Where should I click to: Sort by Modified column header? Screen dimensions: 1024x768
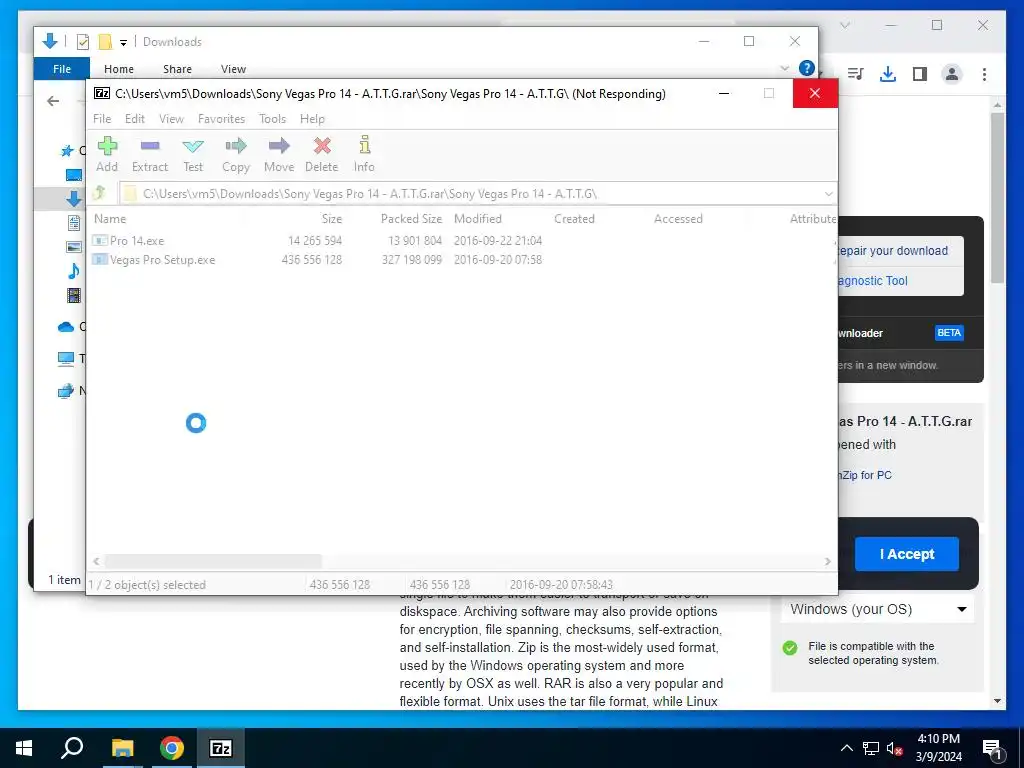click(x=477, y=219)
